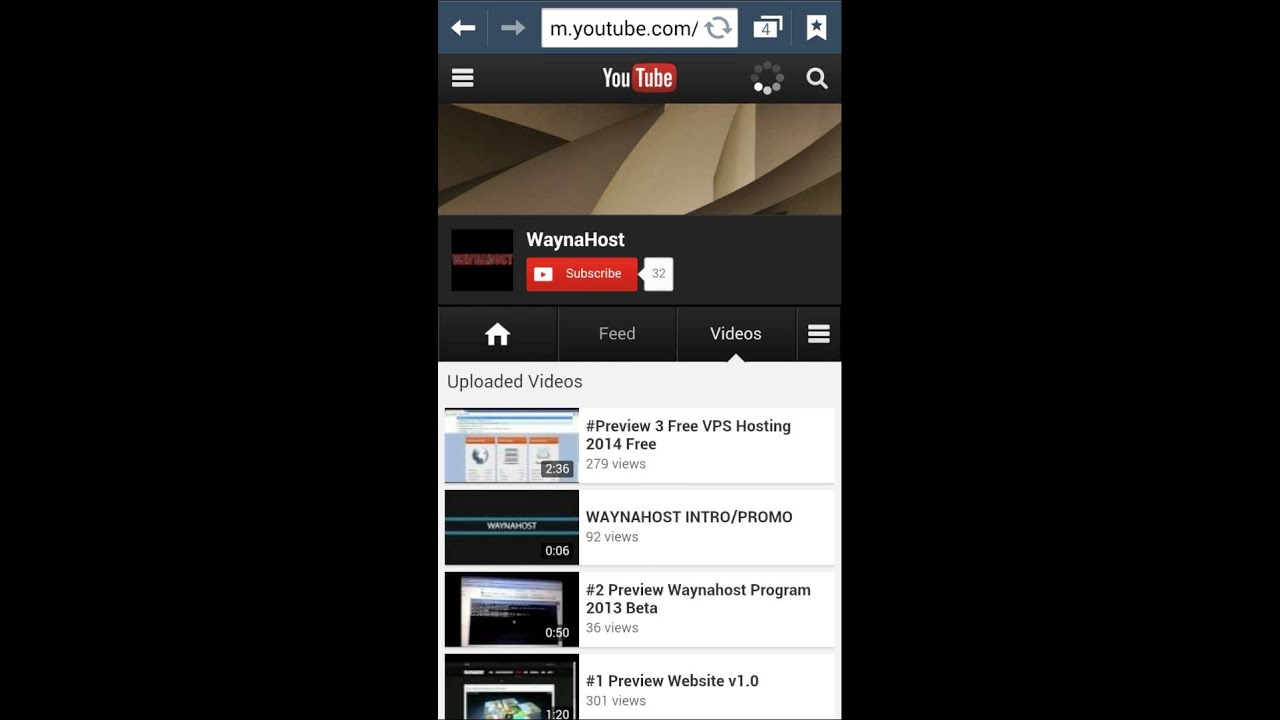Open the YouTube hamburger menu

coord(463,78)
